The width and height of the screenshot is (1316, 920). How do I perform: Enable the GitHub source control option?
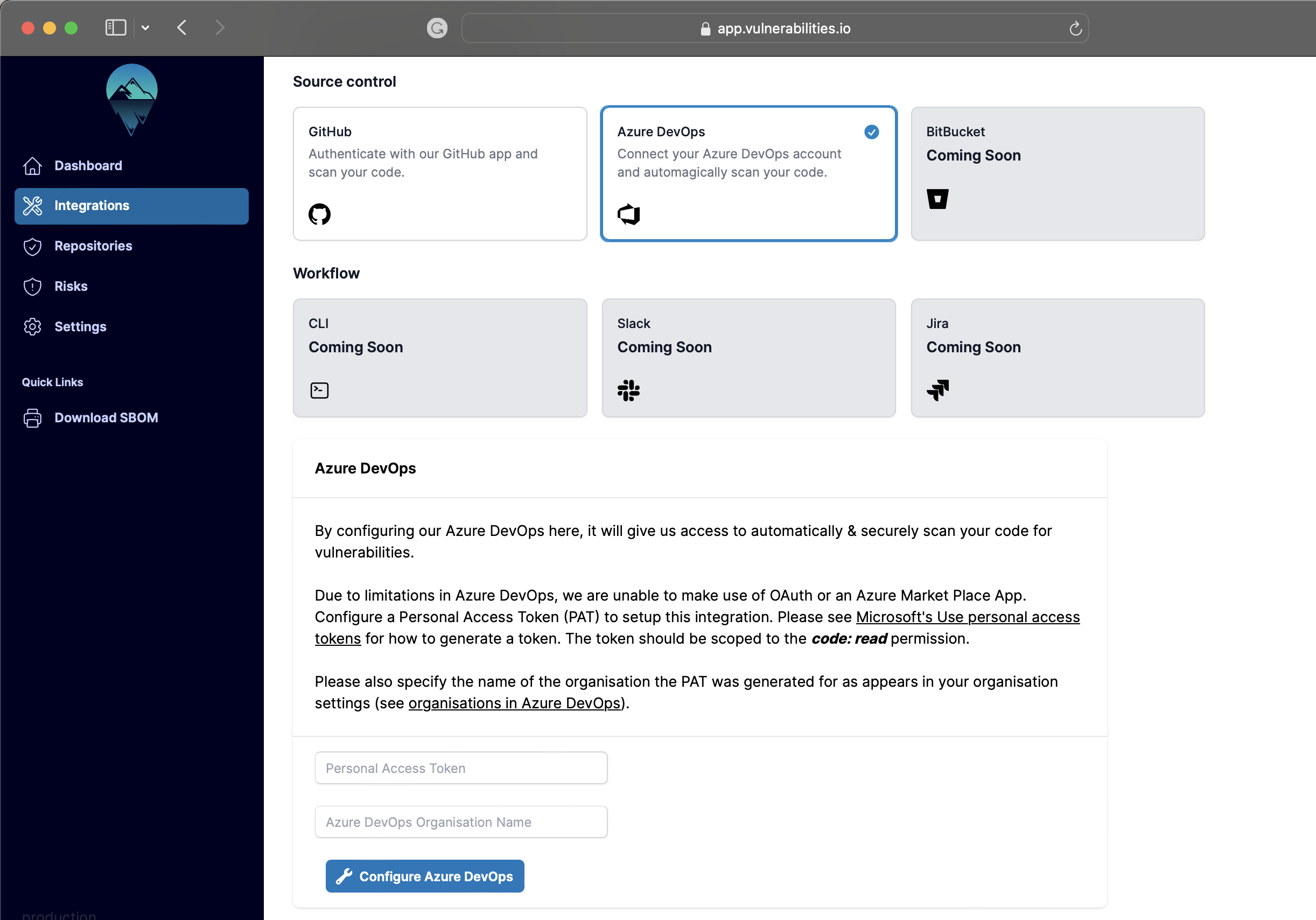point(439,173)
